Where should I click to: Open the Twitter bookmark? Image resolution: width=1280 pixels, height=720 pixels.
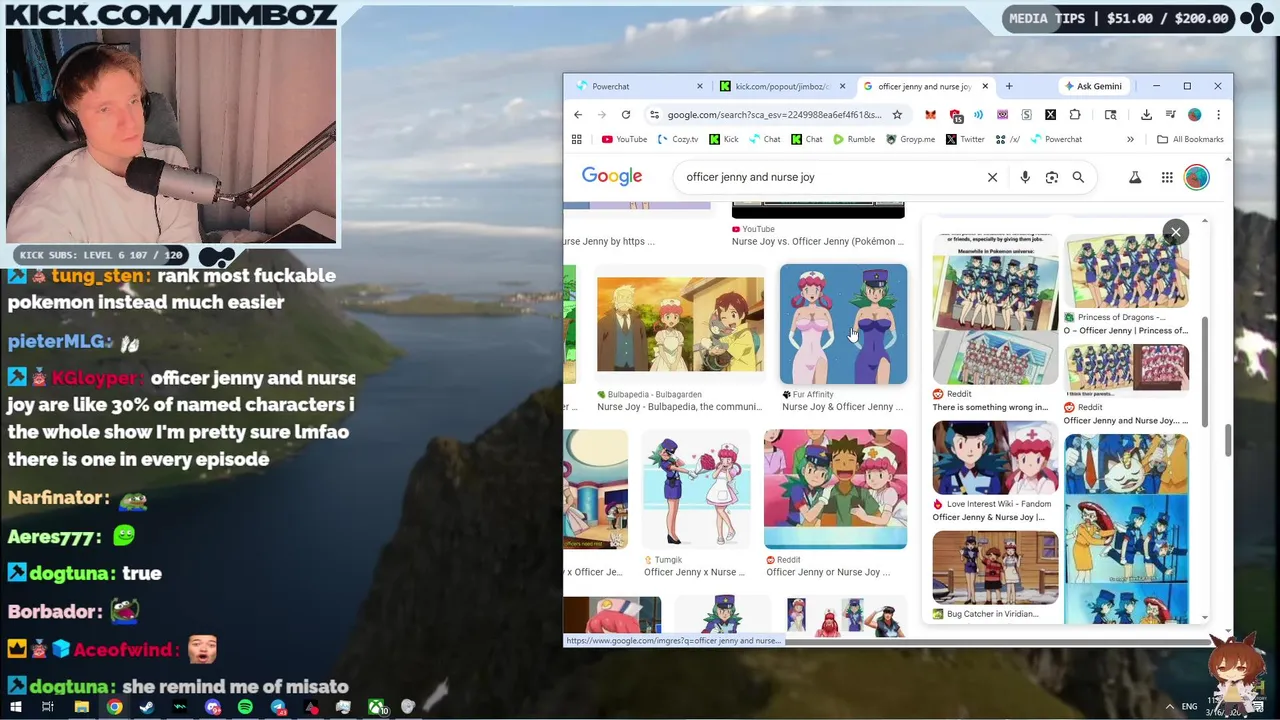click(x=965, y=139)
